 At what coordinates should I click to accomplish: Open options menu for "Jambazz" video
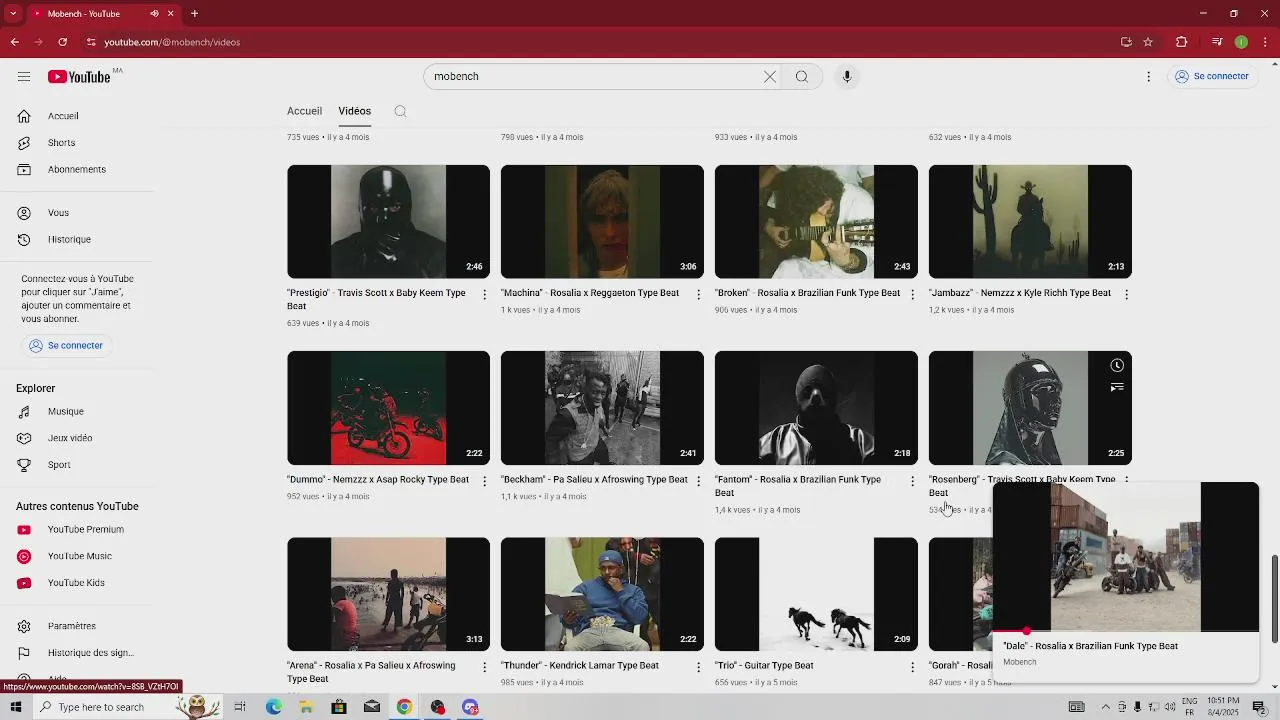[x=1126, y=295]
